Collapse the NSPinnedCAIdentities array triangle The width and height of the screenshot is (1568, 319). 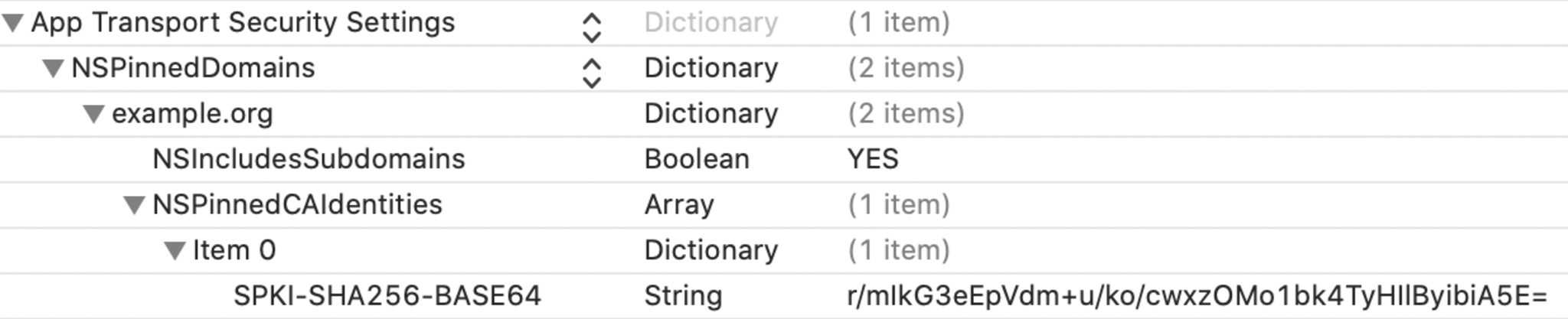pos(134,206)
